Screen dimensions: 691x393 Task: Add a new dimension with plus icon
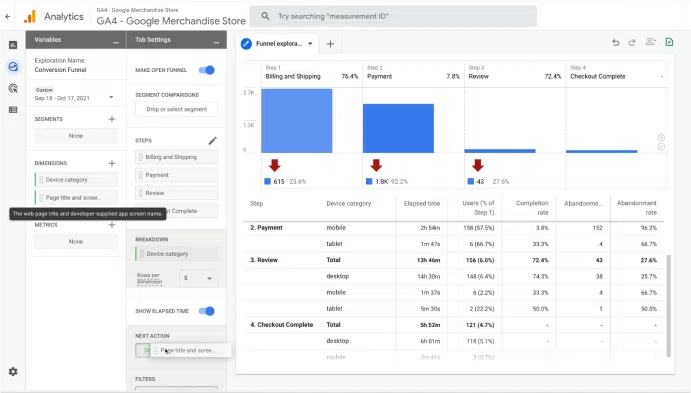click(112, 163)
